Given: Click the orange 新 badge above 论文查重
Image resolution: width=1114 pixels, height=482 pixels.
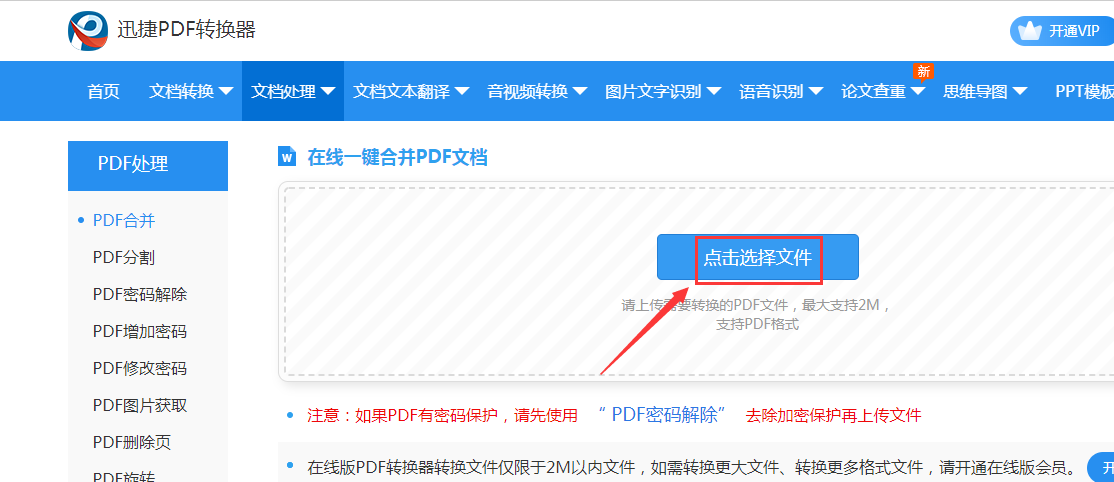Looking at the screenshot, I should click(x=923, y=72).
